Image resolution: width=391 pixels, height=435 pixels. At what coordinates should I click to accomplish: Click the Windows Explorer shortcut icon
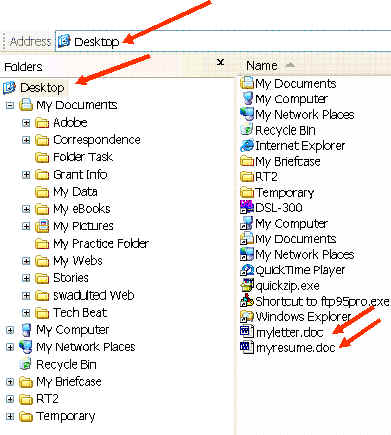(247, 316)
